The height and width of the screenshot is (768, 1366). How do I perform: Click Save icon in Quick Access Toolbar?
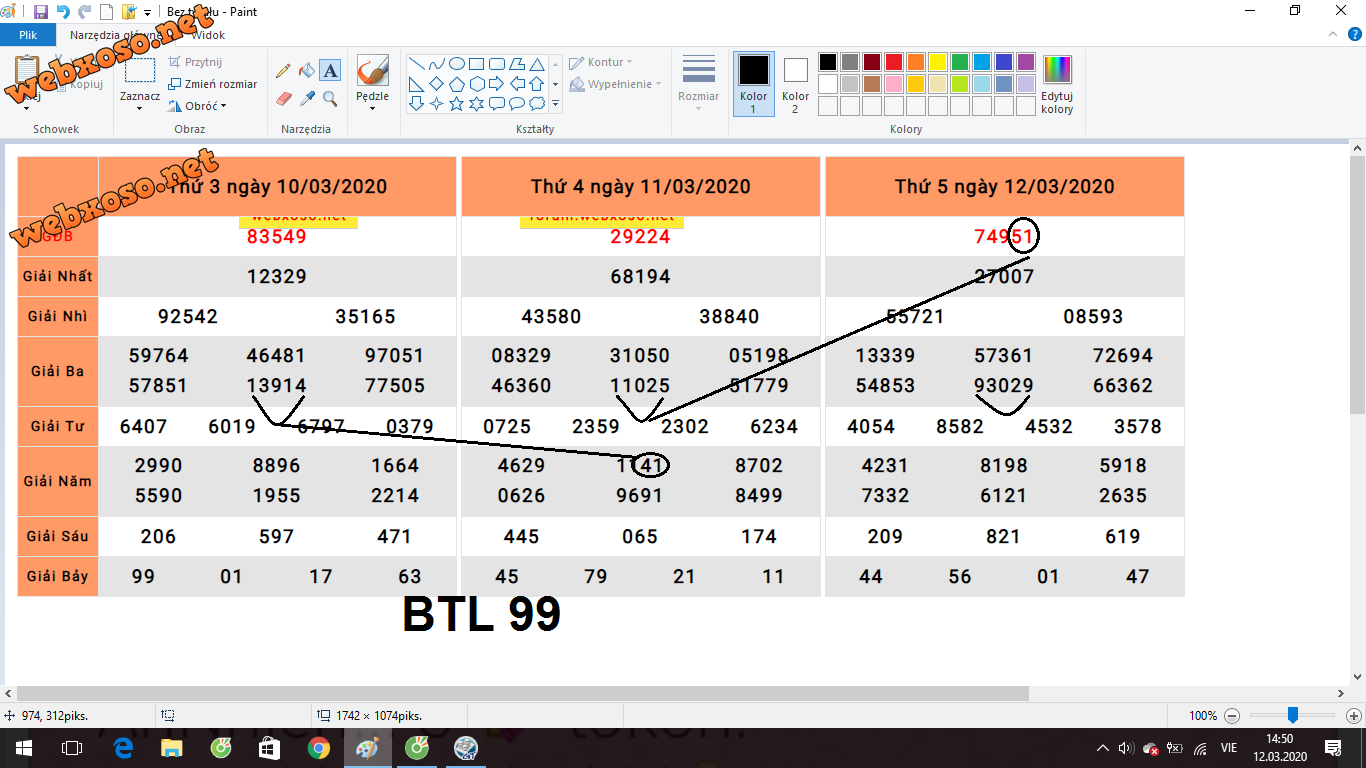click(x=41, y=12)
